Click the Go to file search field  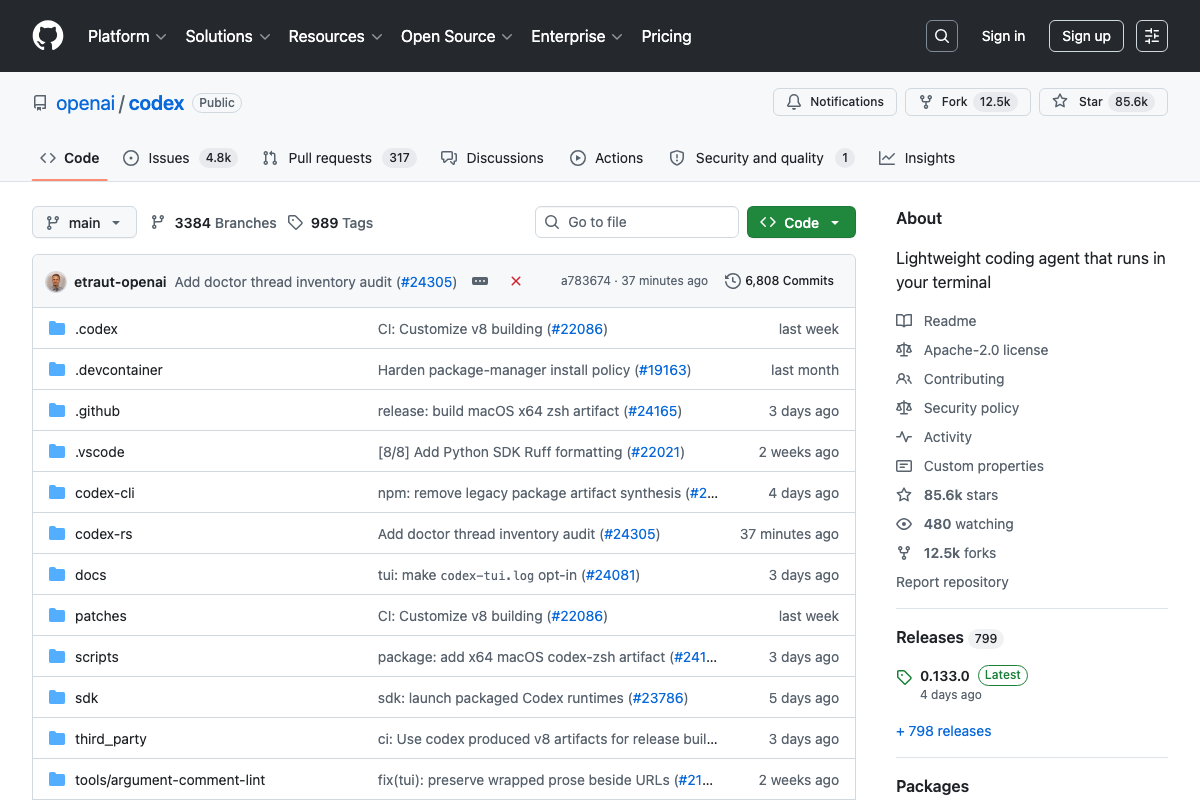click(637, 222)
